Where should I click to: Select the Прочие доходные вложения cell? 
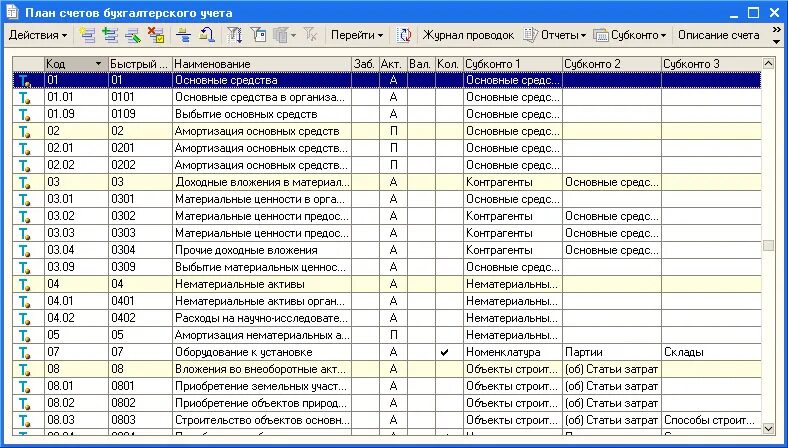(261, 250)
